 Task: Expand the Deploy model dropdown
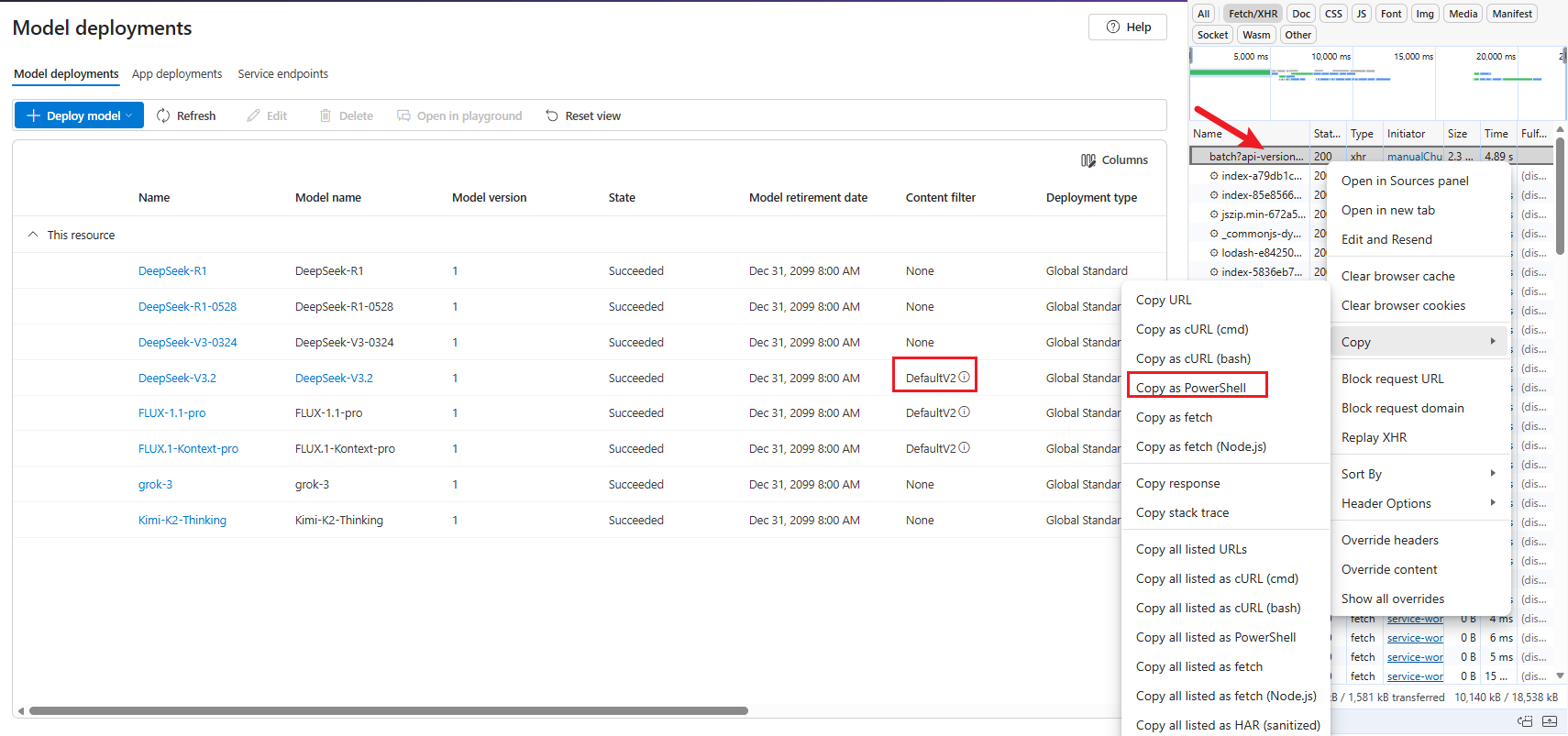(x=129, y=115)
